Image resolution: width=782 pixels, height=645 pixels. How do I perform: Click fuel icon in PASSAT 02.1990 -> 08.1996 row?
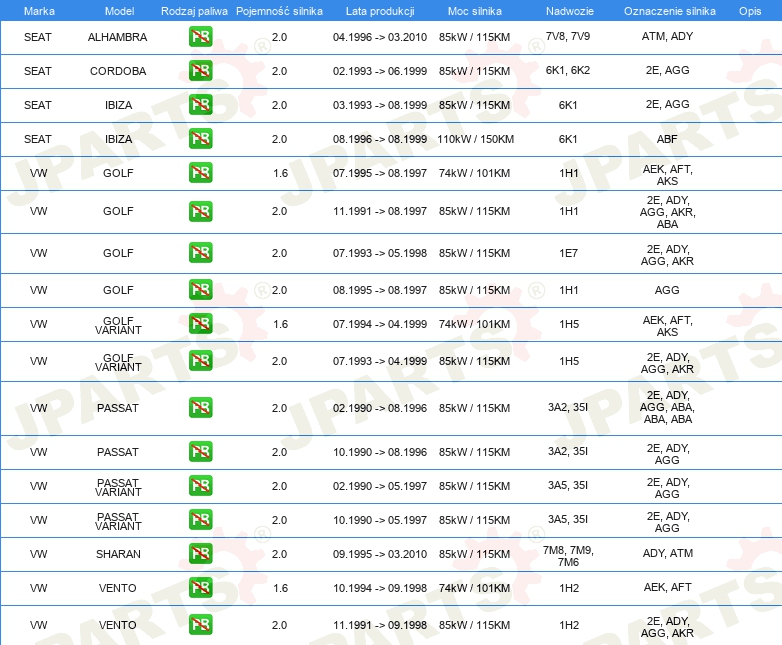pos(200,407)
